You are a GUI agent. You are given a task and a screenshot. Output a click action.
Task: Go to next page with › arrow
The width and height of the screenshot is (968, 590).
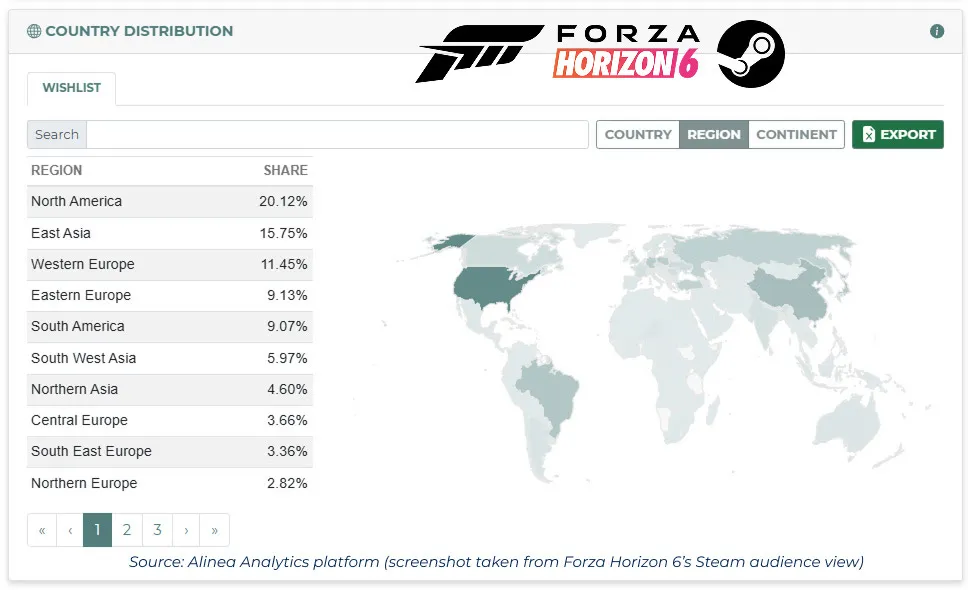coord(186,530)
